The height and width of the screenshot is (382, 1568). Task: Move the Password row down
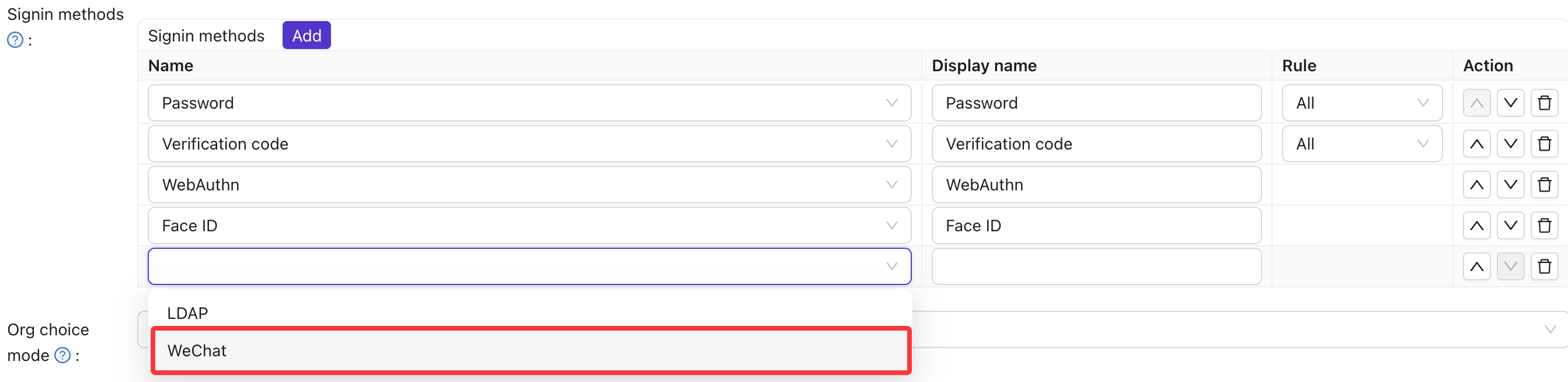point(1510,103)
